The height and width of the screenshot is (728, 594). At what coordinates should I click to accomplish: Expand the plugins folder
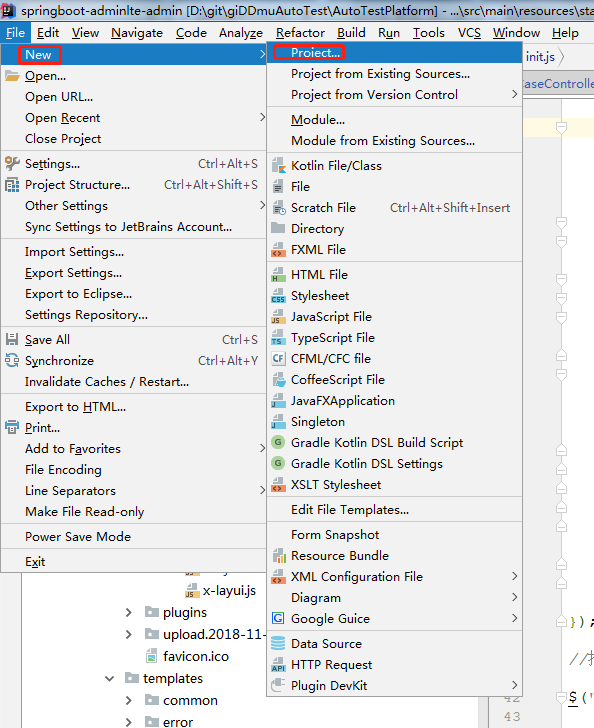129,613
